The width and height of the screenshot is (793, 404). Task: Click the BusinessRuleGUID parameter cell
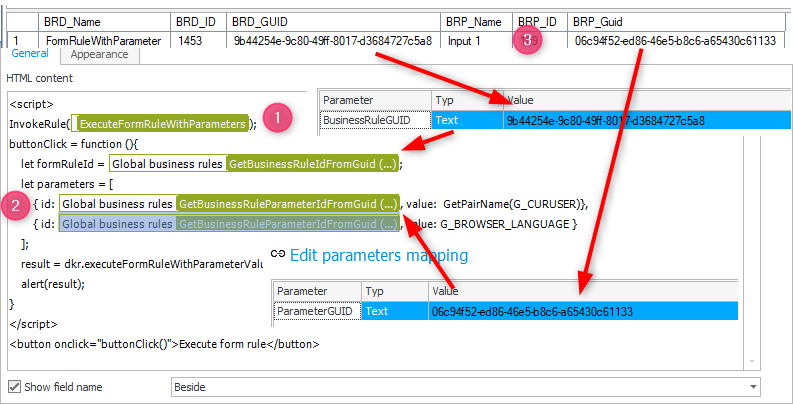click(375, 120)
